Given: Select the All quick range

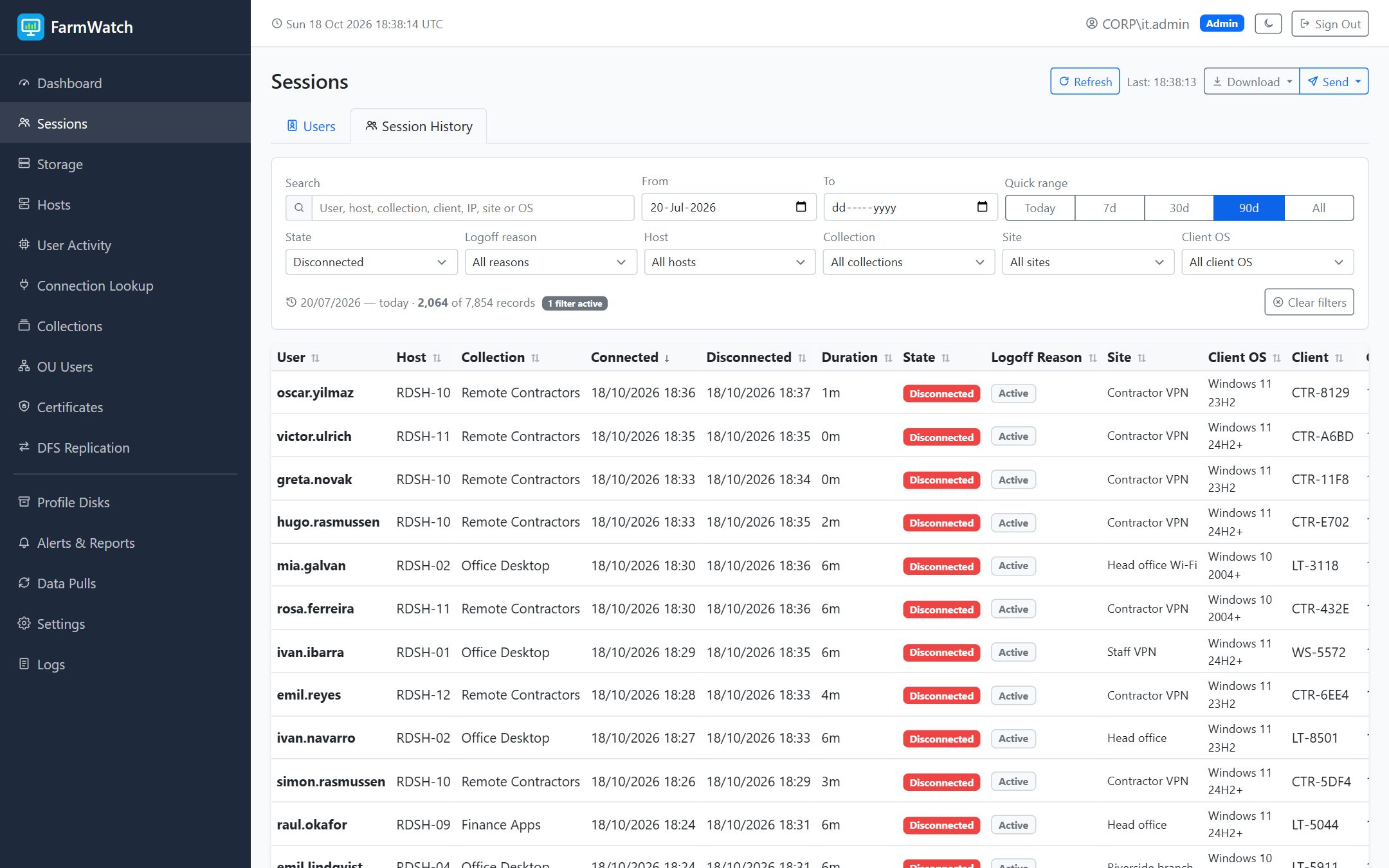Looking at the screenshot, I should pyautogui.click(x=1319, y=208).
